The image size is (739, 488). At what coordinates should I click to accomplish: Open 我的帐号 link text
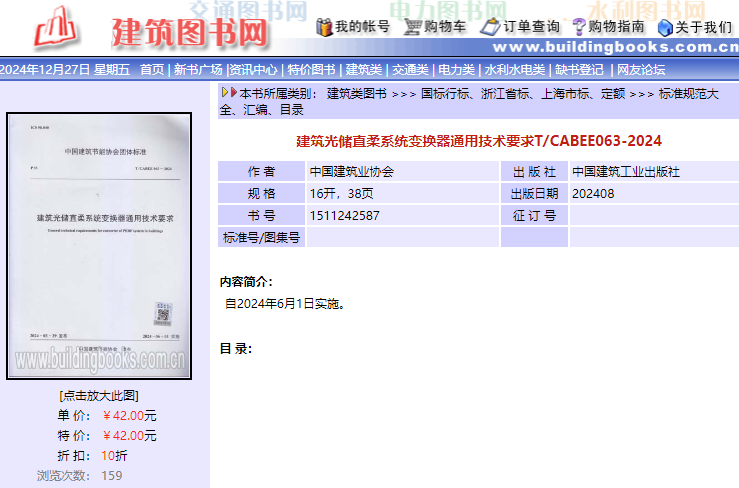click(x=362, y=27)
